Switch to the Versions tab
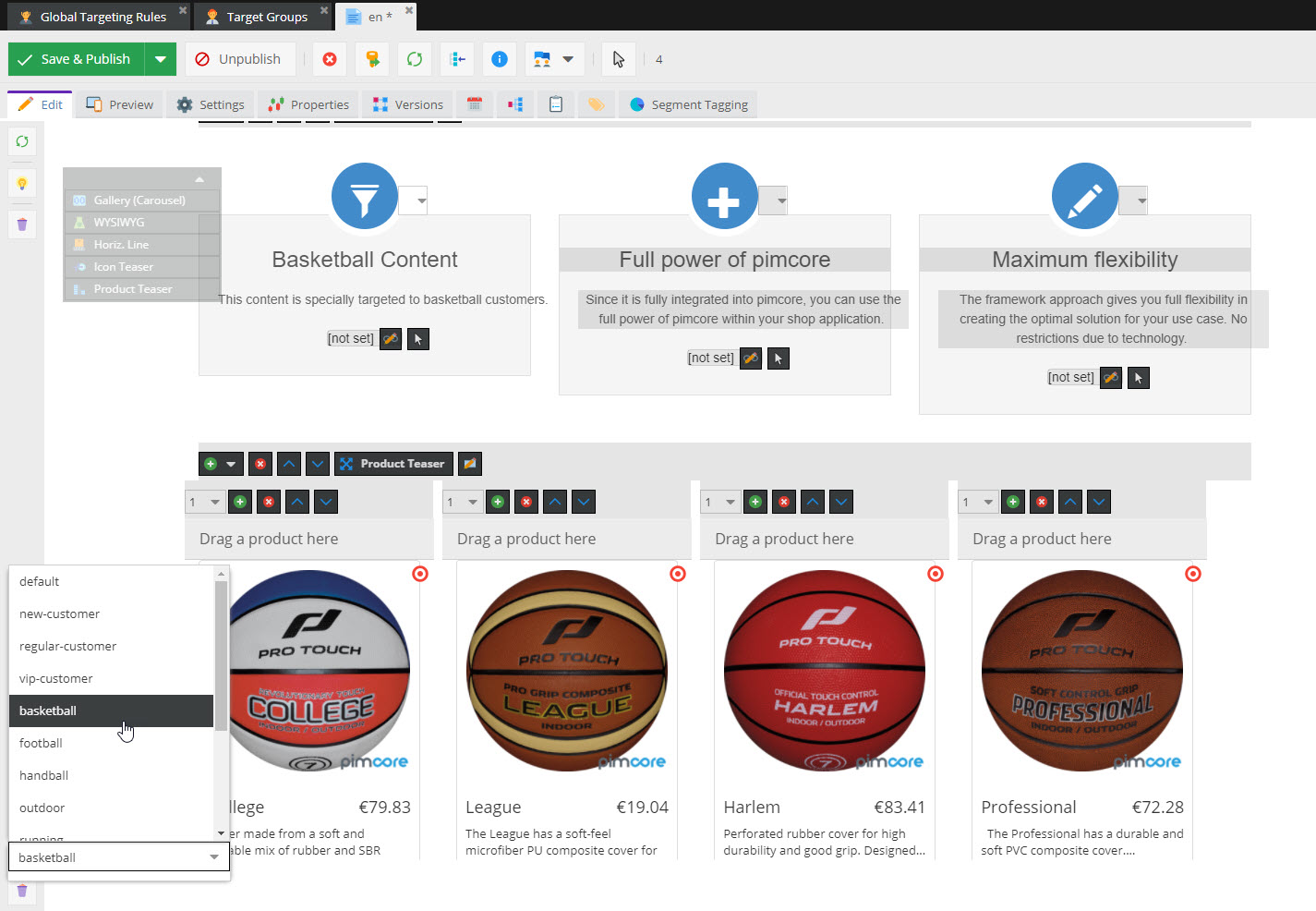 [x=407, y=104]
